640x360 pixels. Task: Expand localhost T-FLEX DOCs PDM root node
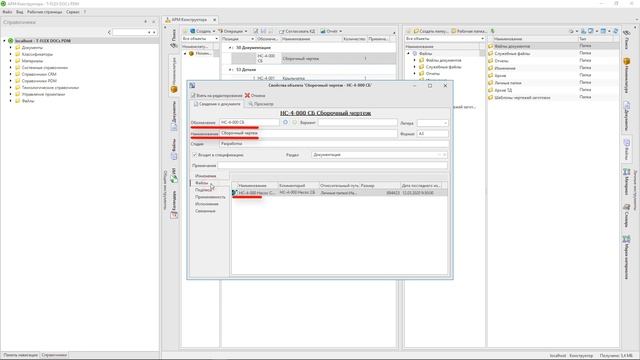pos(4,41)
